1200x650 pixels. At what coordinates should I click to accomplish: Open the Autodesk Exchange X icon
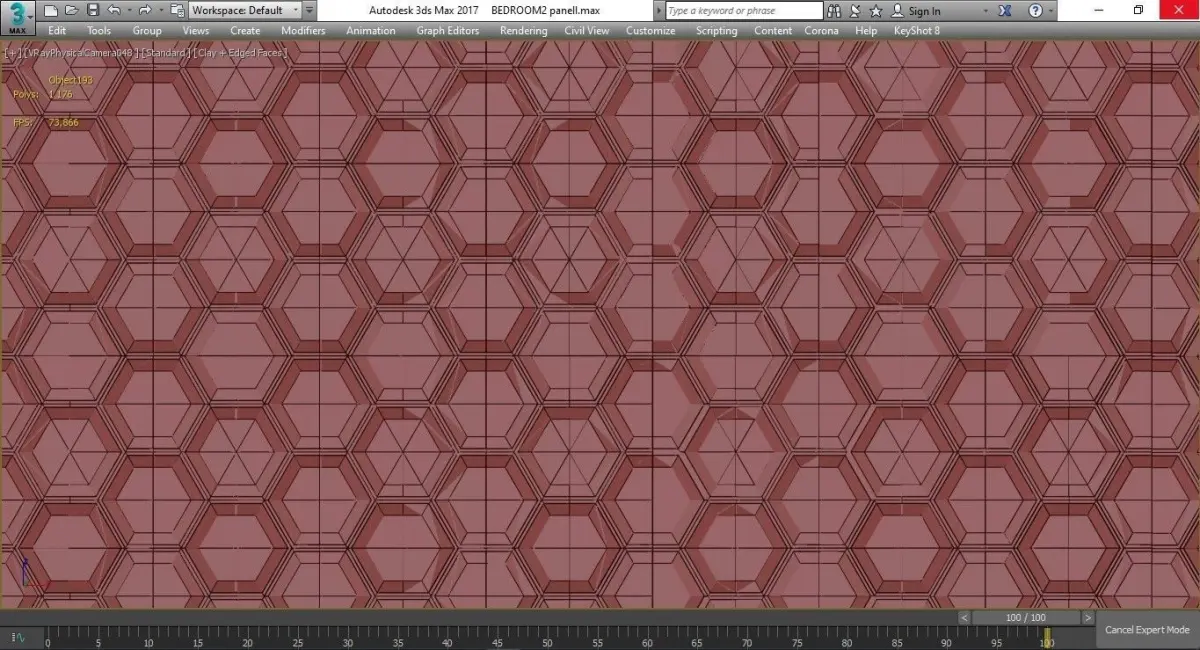coord(1005,11)
